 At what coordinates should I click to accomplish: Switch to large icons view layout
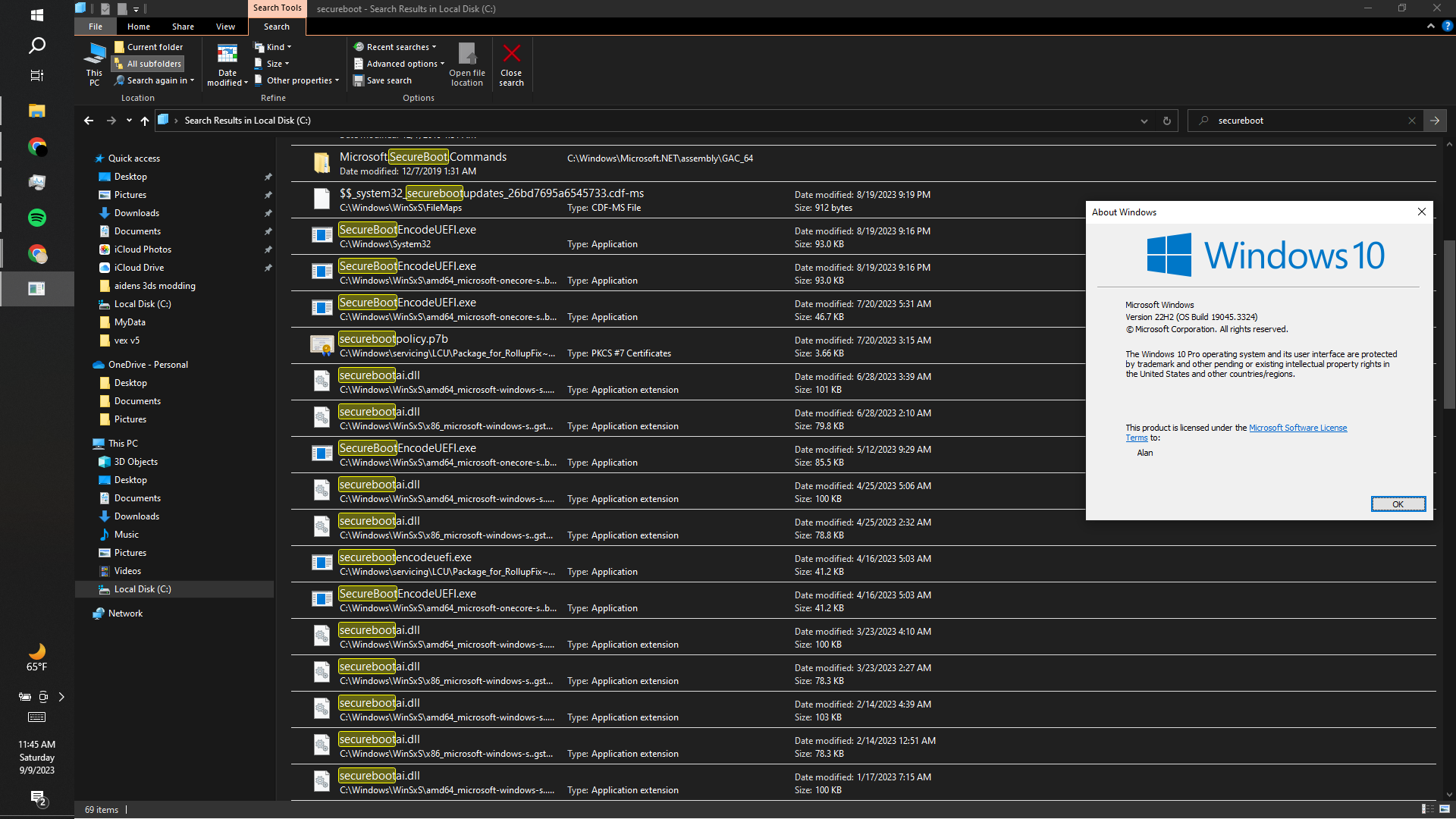click(1443, 809)
